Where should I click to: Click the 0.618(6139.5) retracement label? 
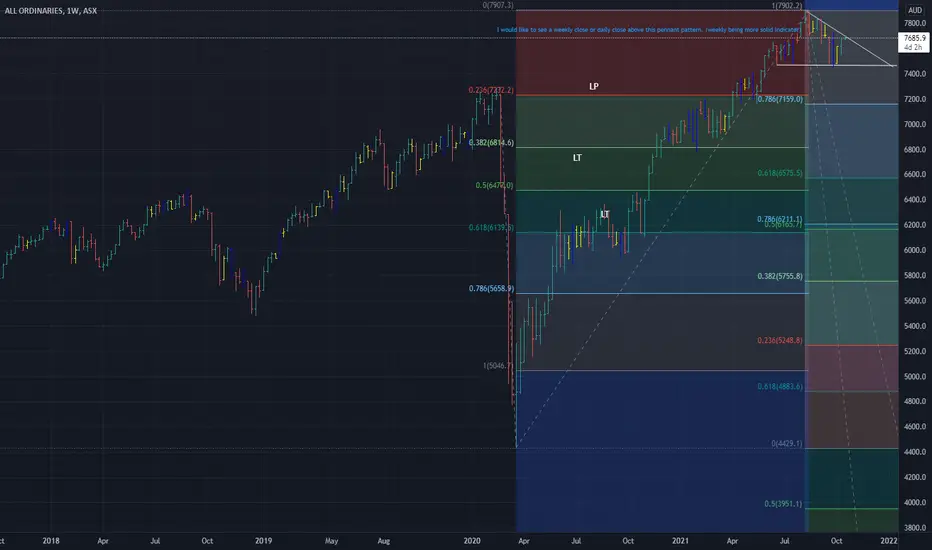point(491,228)
